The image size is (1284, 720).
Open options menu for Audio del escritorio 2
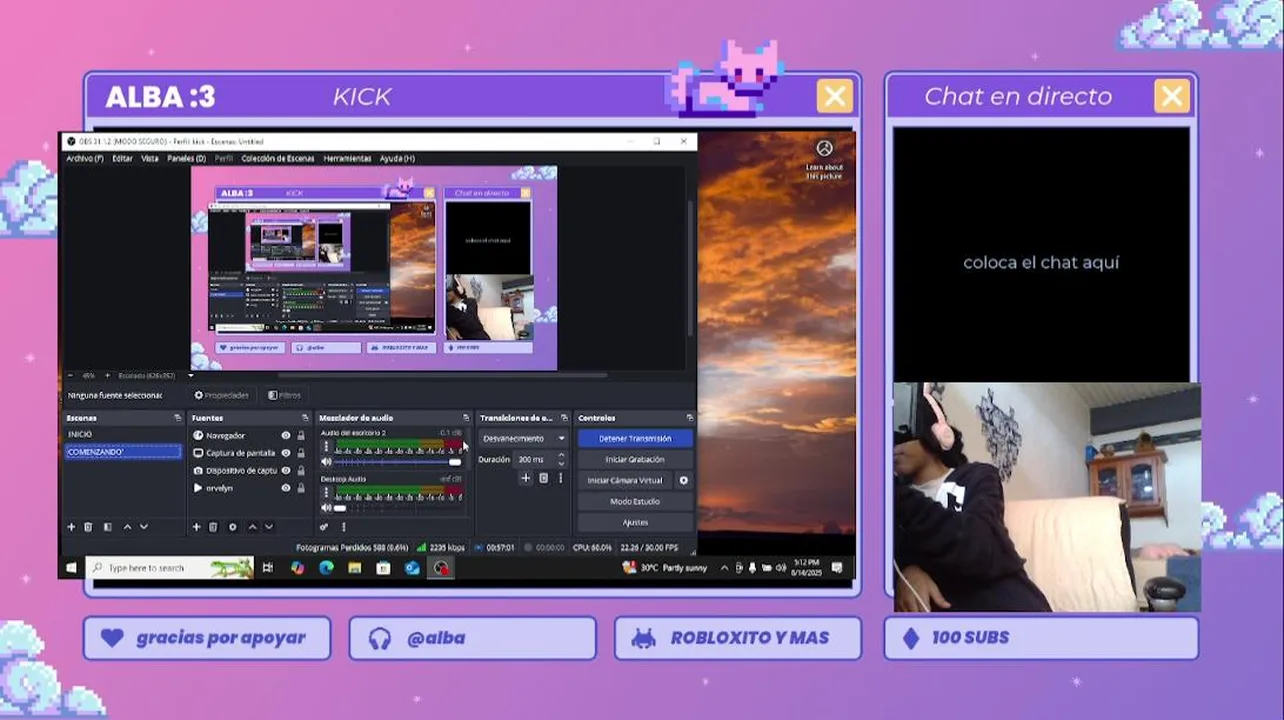(325, 446)
